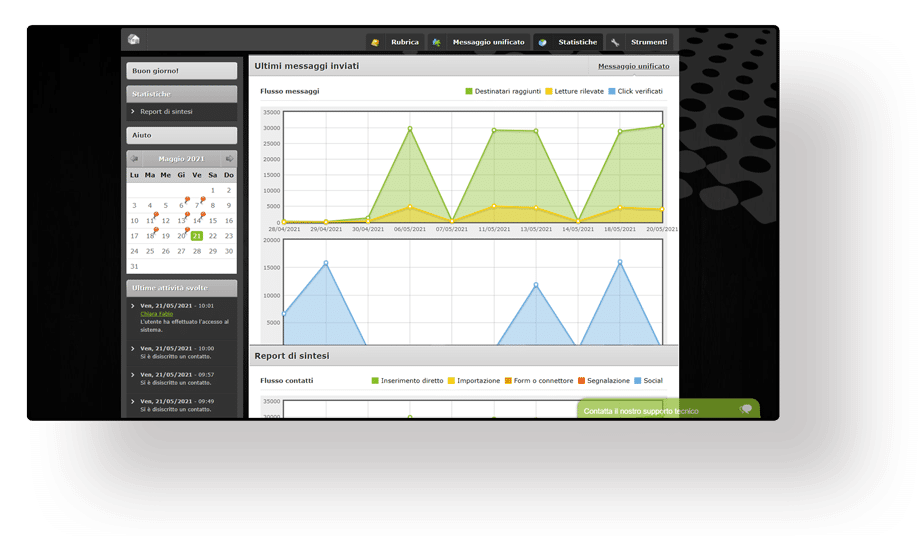Image resolution: width=919 pixels, height=544 pixels.
Task: Go to next month in calendar
Action: [x=229, y=159]
